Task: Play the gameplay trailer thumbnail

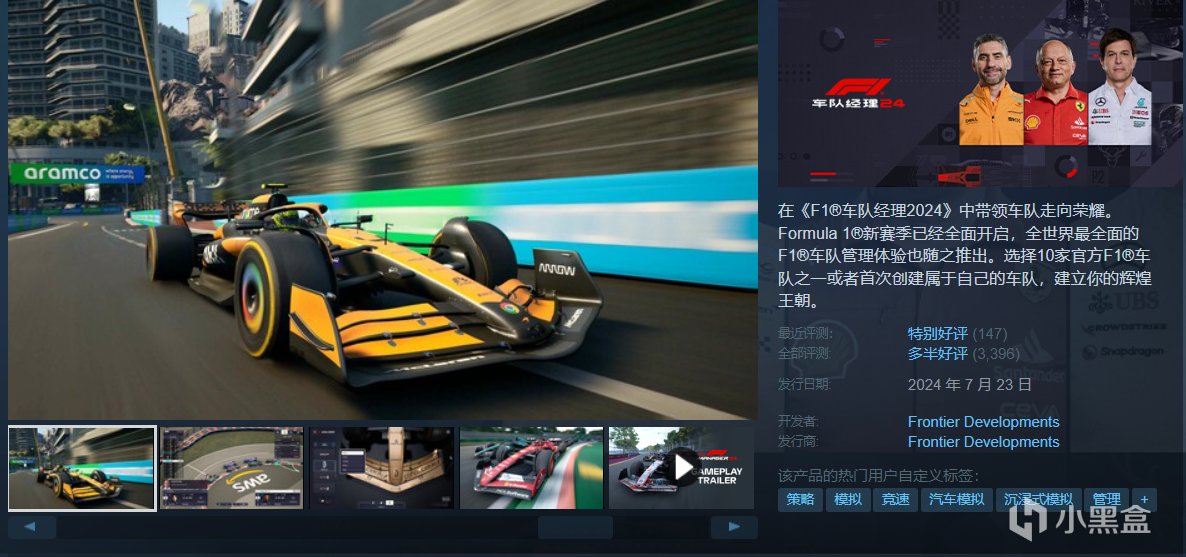Action: coord(681,468)
